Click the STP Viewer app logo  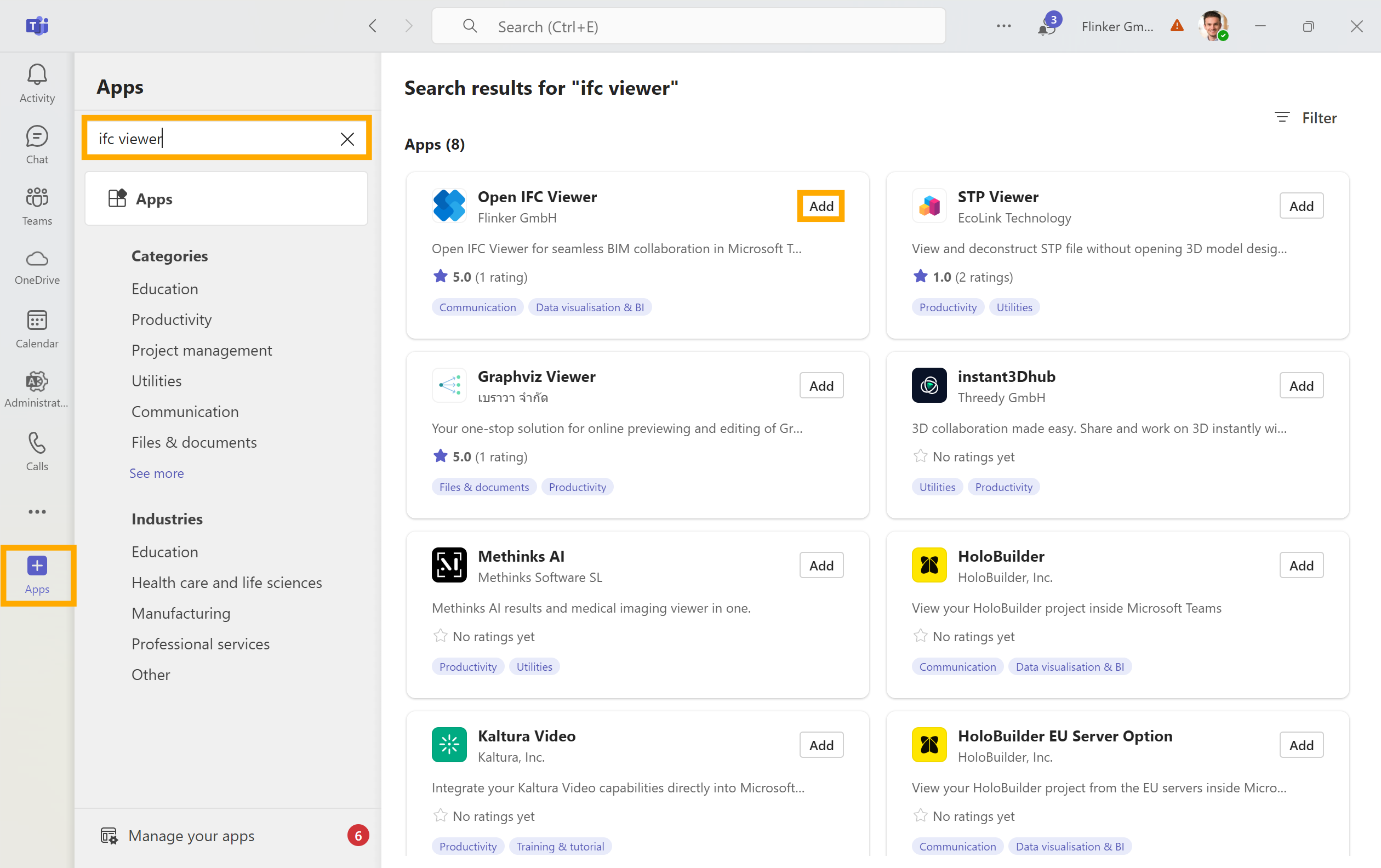(x=929, y=205)
